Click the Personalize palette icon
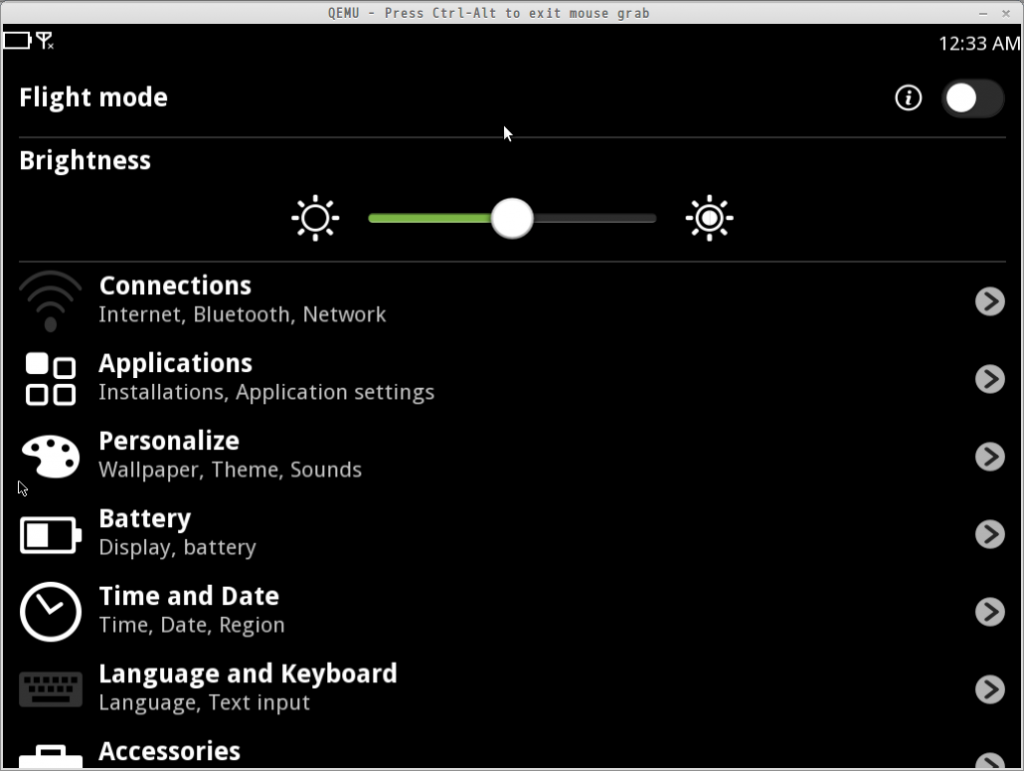 50,456
